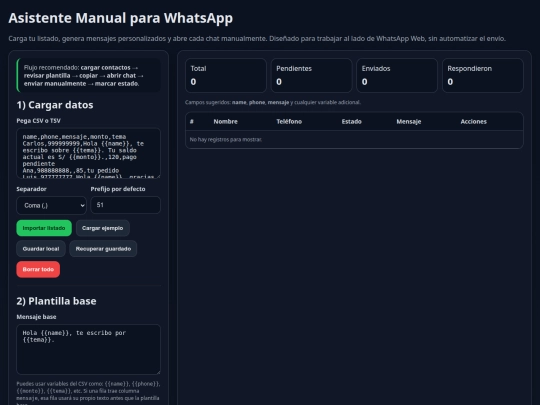540x405 pixels.
Task: Click the 'Mensaje base' label
Action: [36, 317]
